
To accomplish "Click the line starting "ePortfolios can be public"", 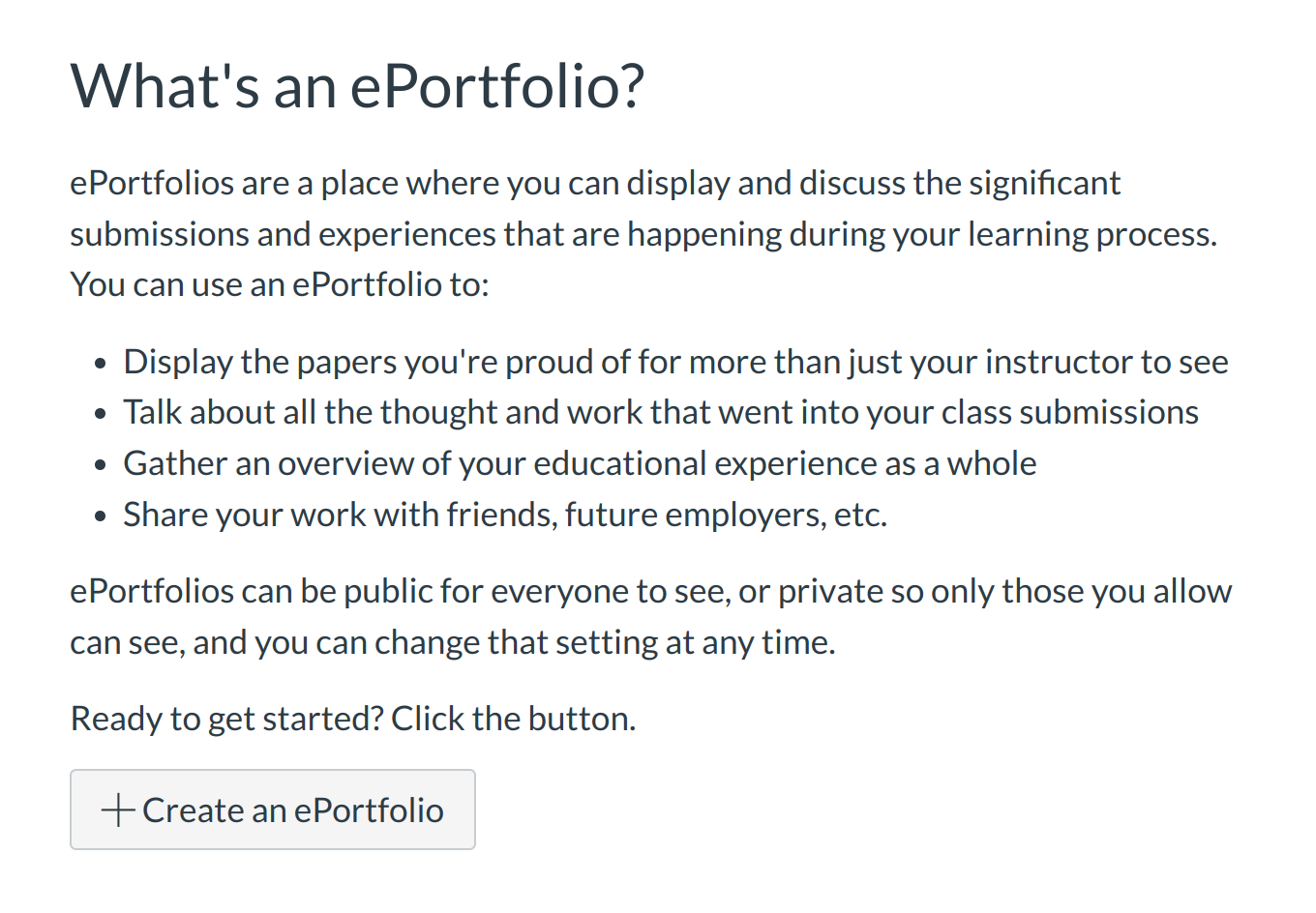I will (x=650, y=591).
